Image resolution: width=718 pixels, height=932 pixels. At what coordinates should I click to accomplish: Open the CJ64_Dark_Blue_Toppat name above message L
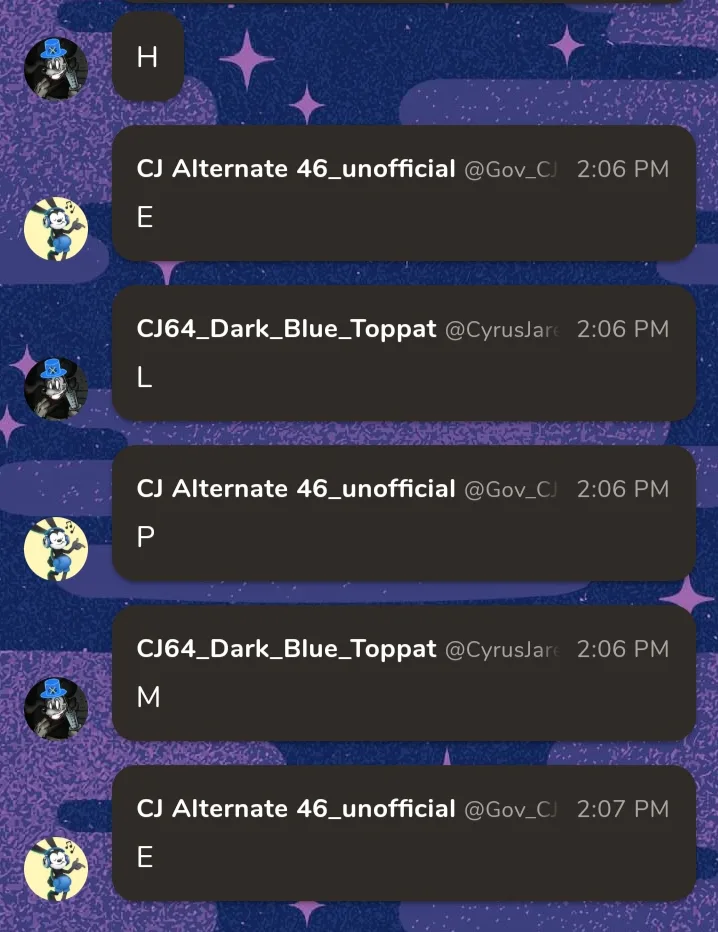[286, 329]
